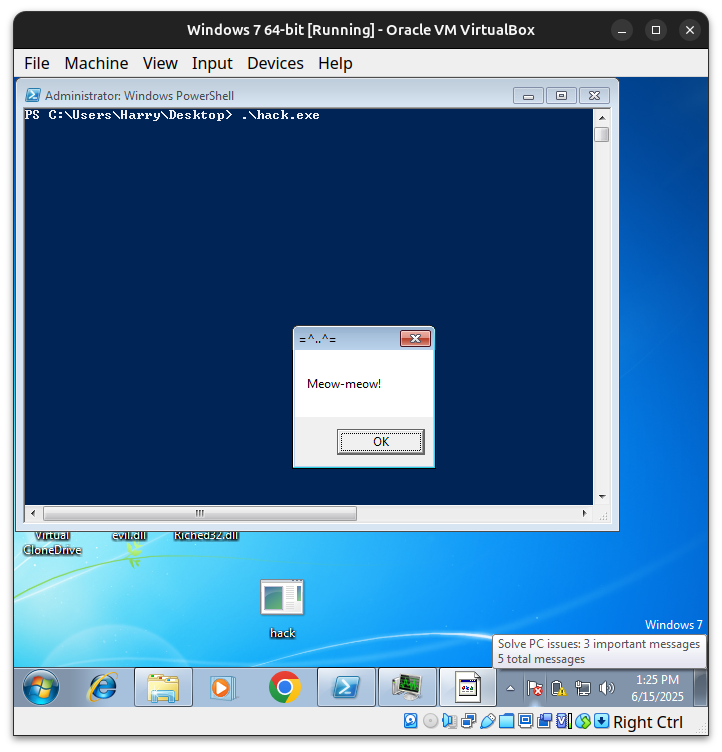Screen dimensions: 722x752
Task: Close the =^..^= message box
Action: pos(415,339)
